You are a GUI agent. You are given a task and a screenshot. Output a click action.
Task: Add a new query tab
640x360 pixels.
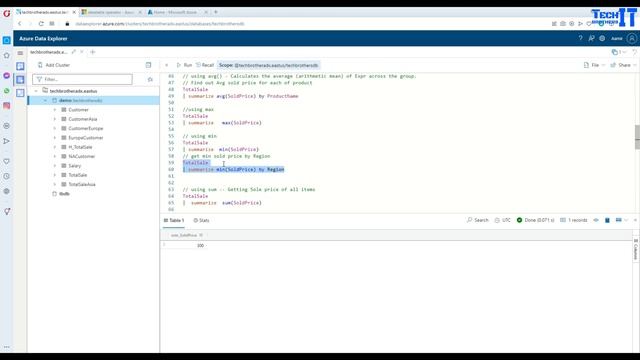coord(93,52)
